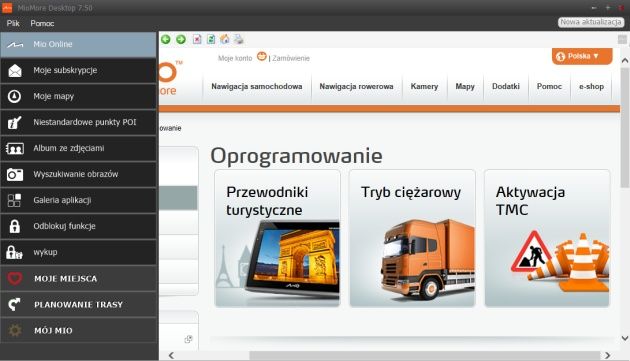Click the red heart Moje Miejsca icon
This screenshot has width=630, height=361.
(15, 279)
